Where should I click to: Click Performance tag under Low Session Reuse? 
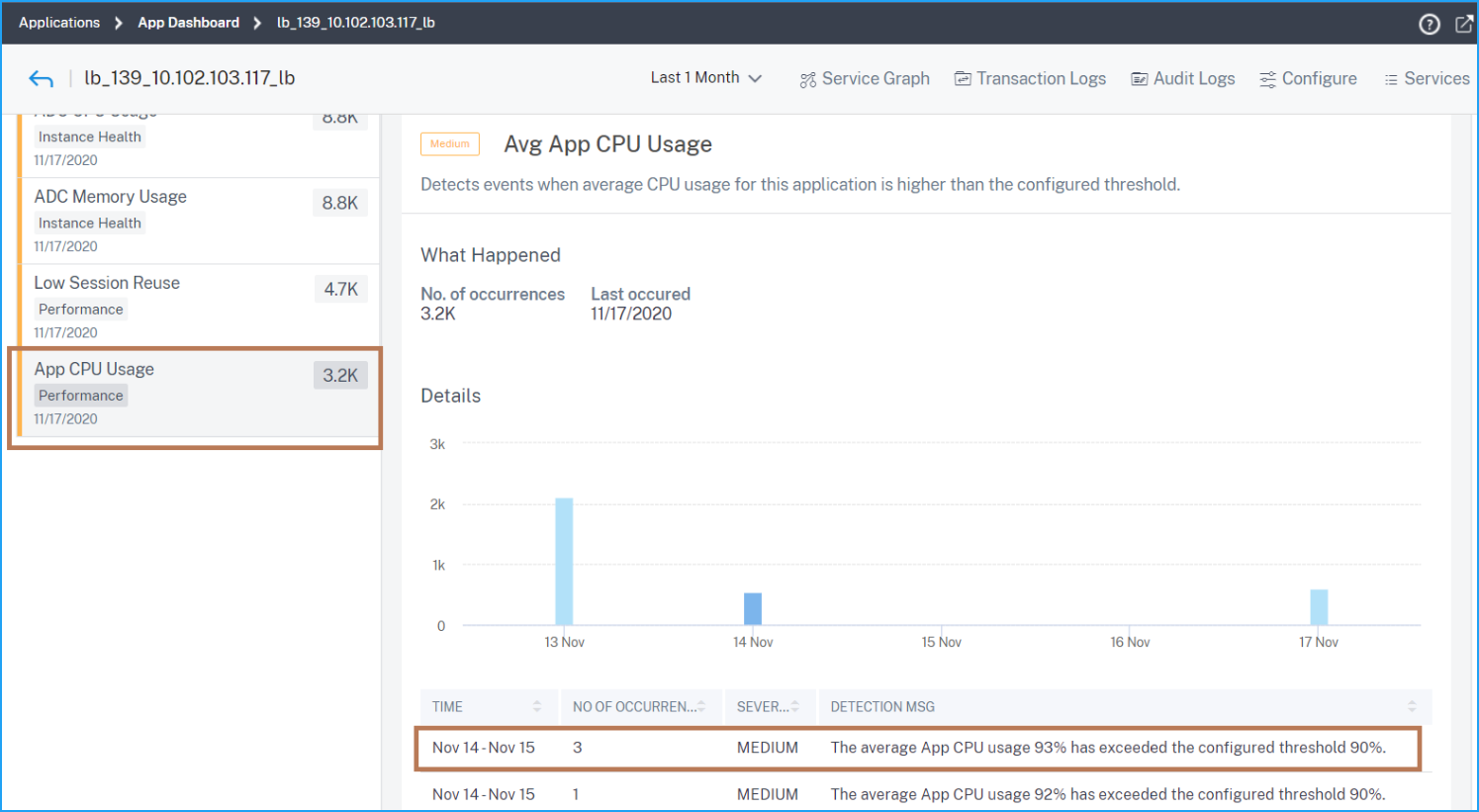click(x=81, y=310)
